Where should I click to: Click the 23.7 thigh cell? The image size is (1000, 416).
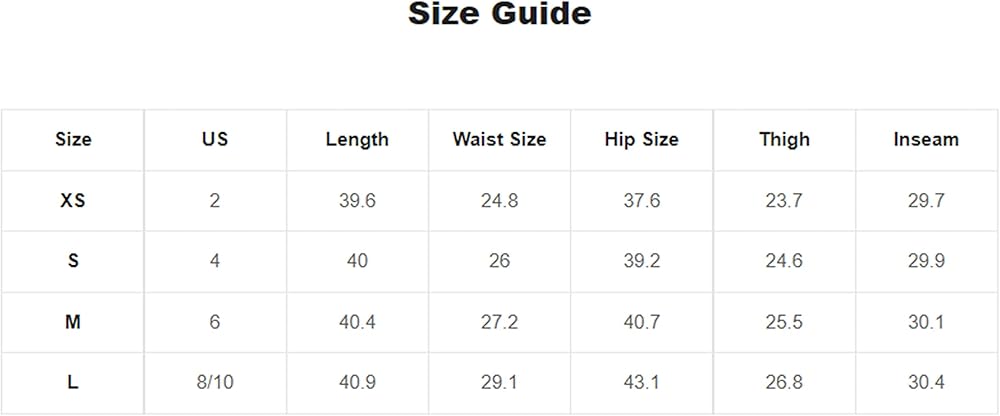(x=784, y=200)
